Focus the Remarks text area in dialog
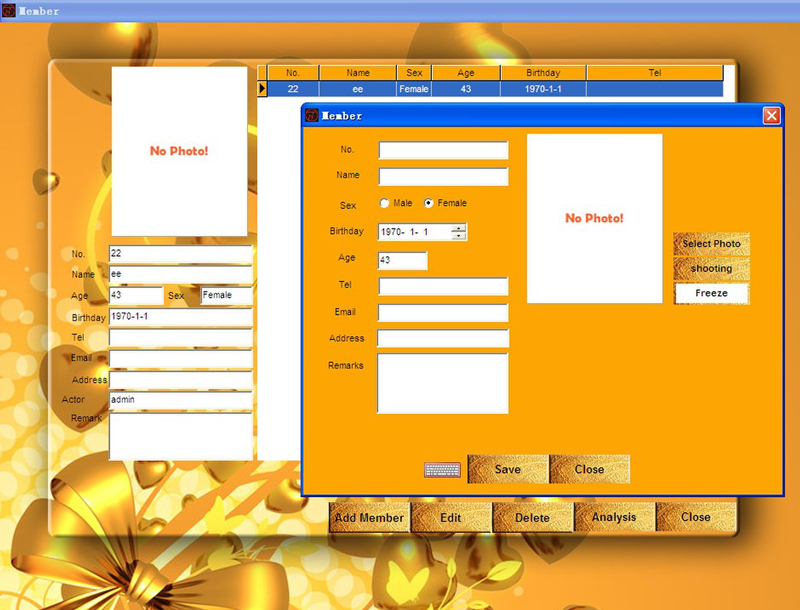Image resolution: width=800 pixels, height=610 pixels. [443, 383]
